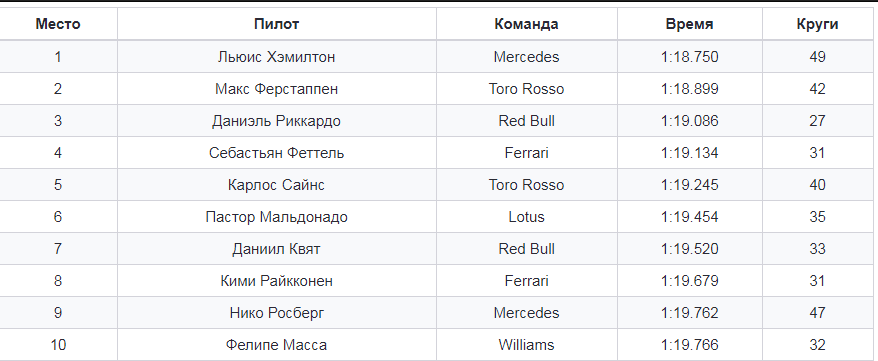Click the Нико Росберг name cell

(277, 312)
